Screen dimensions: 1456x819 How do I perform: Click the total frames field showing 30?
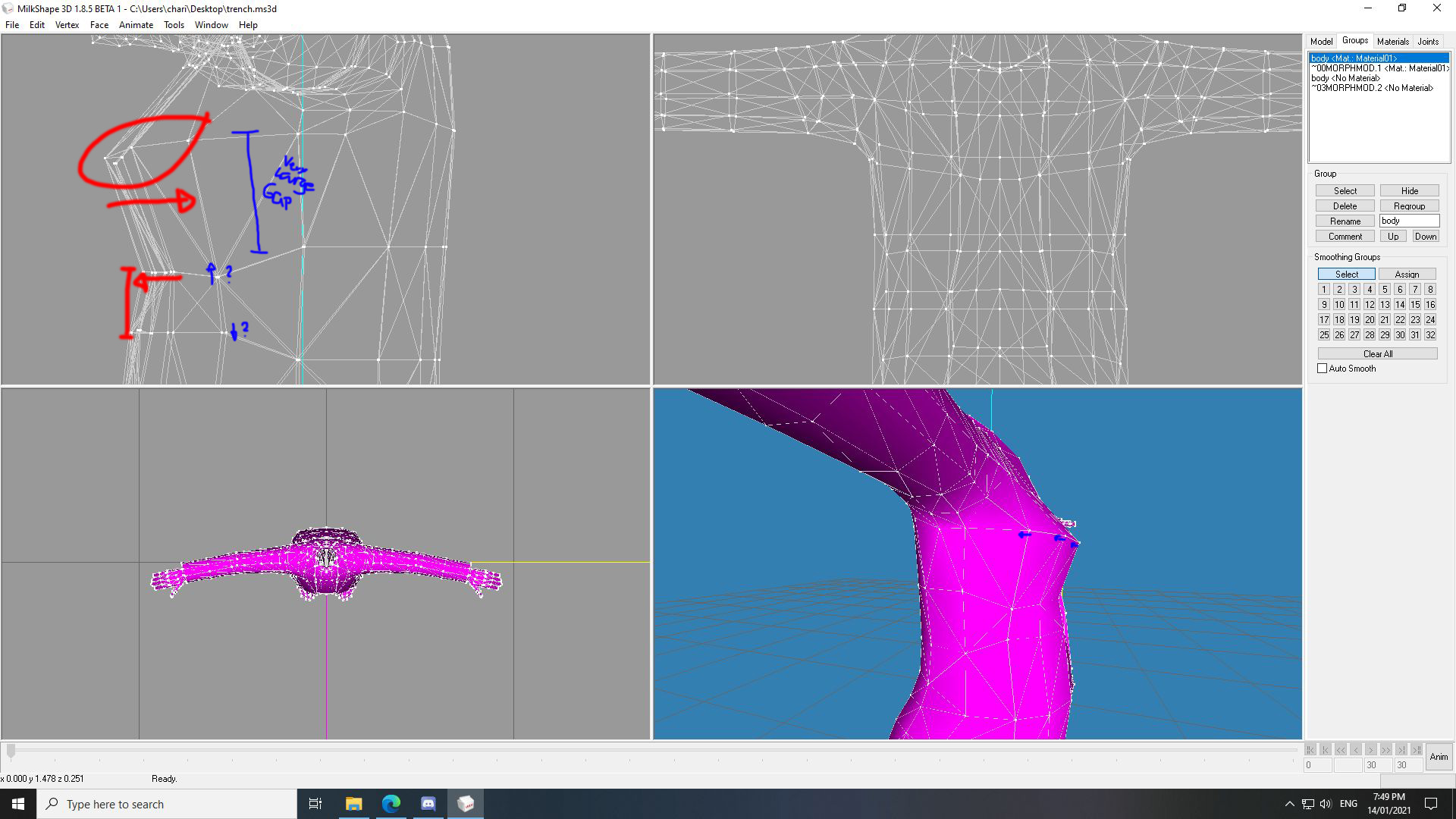[x=1408, y=765]
